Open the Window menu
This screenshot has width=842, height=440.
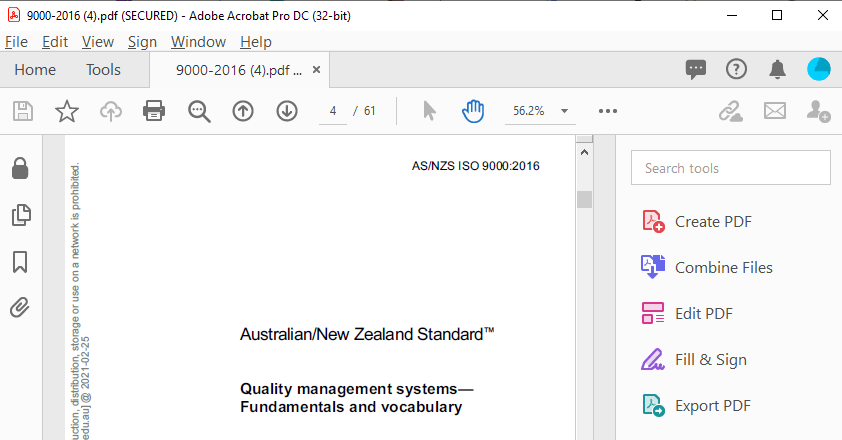coord(198,42)
